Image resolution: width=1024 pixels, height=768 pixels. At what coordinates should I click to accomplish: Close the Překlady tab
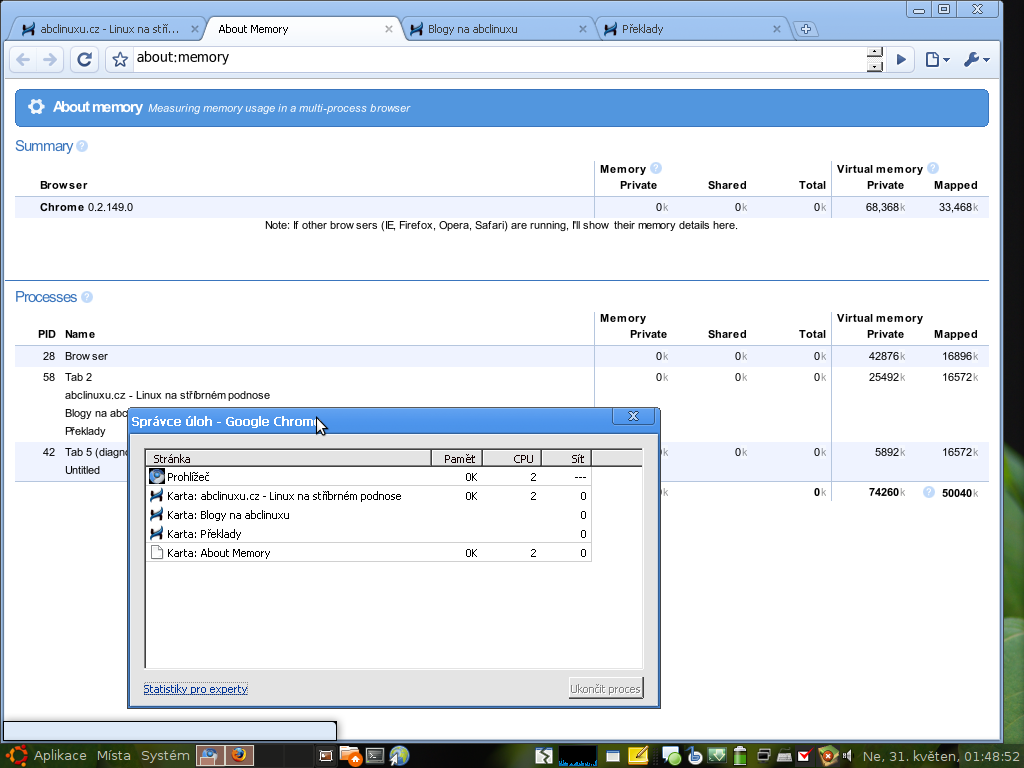tap(777, 29)
